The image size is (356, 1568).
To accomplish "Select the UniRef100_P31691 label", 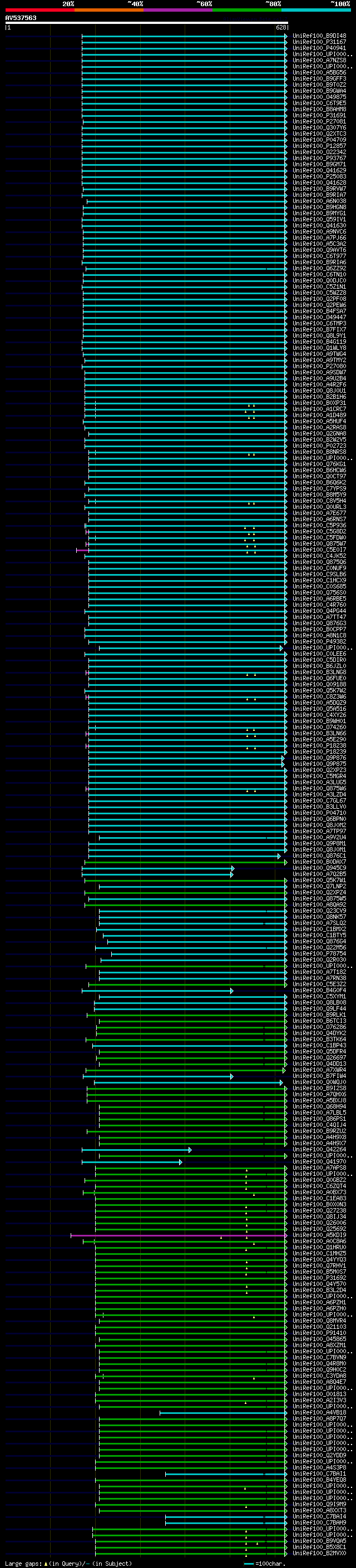I will coord(319,115).
